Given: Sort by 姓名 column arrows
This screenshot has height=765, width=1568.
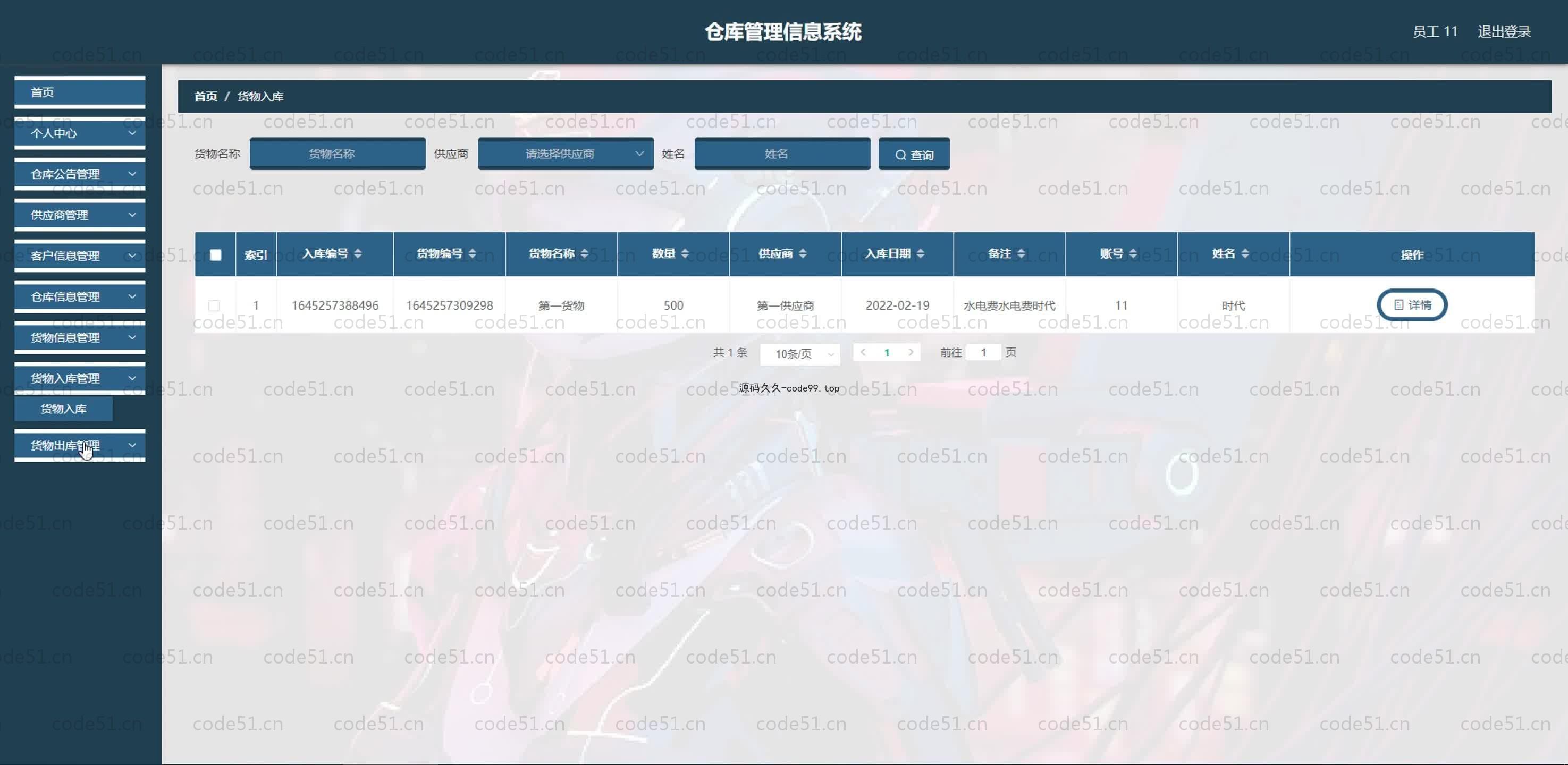Looking at the screenshot, I should point(1245,254).
